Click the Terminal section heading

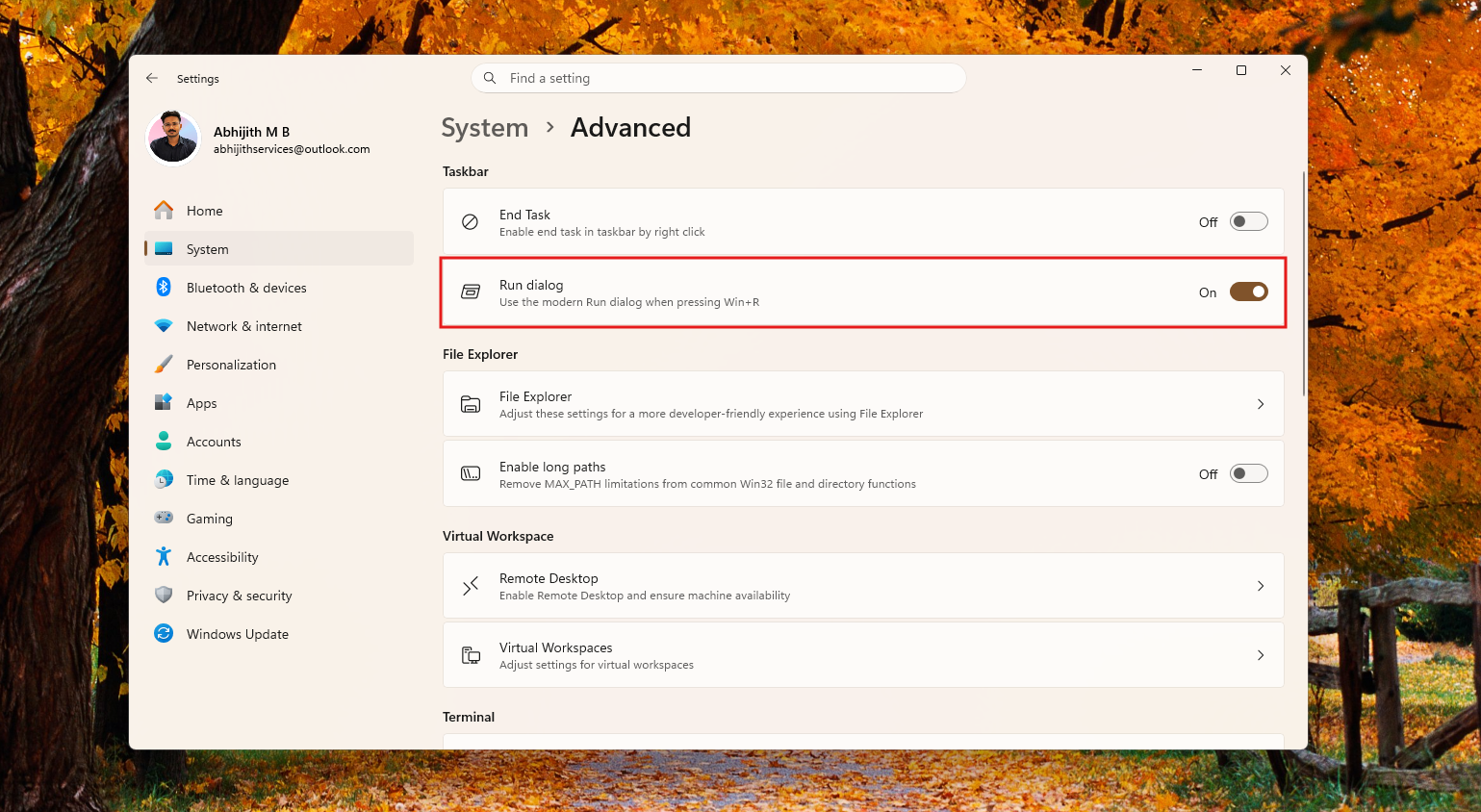click(x=469, y=717)
